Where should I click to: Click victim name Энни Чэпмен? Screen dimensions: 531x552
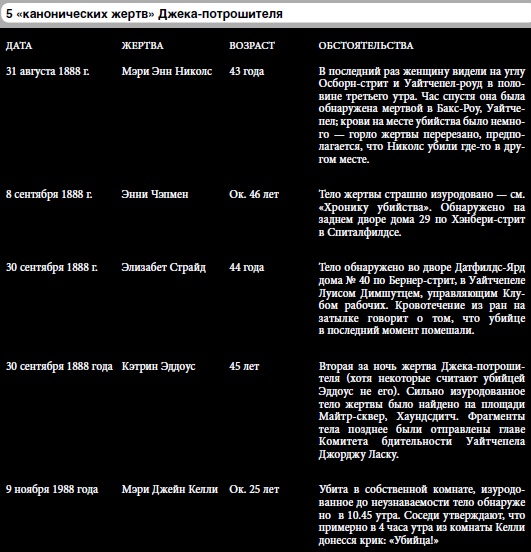click(x=155, y=194)
